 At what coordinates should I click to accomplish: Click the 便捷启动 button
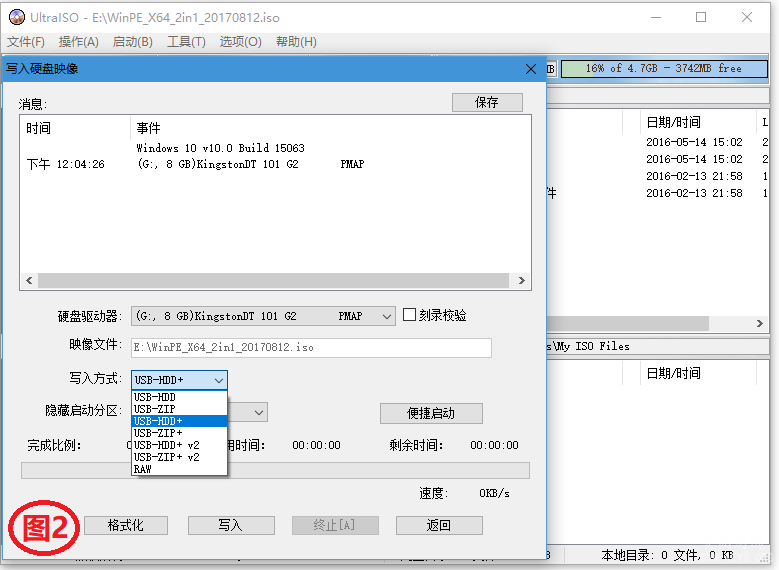coord(431,413)
